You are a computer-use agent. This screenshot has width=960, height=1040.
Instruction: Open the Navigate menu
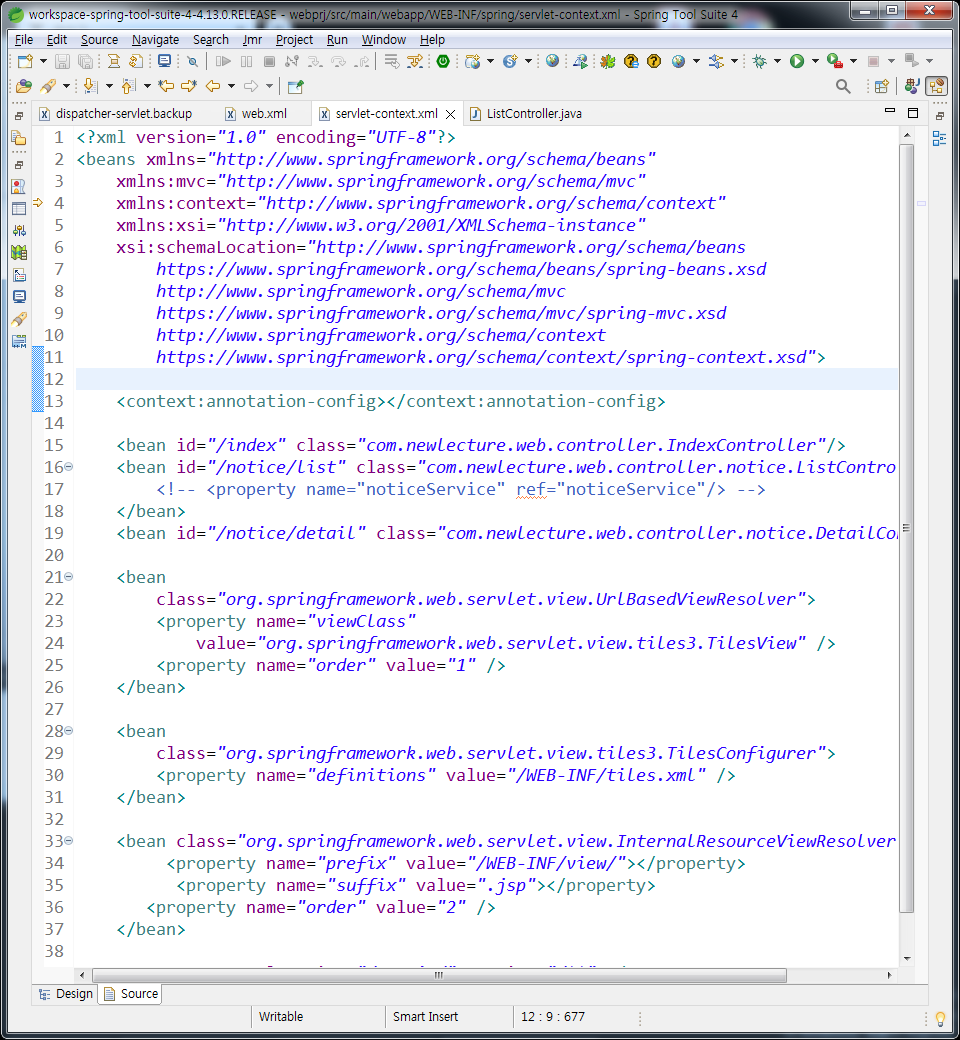[155, 40]
